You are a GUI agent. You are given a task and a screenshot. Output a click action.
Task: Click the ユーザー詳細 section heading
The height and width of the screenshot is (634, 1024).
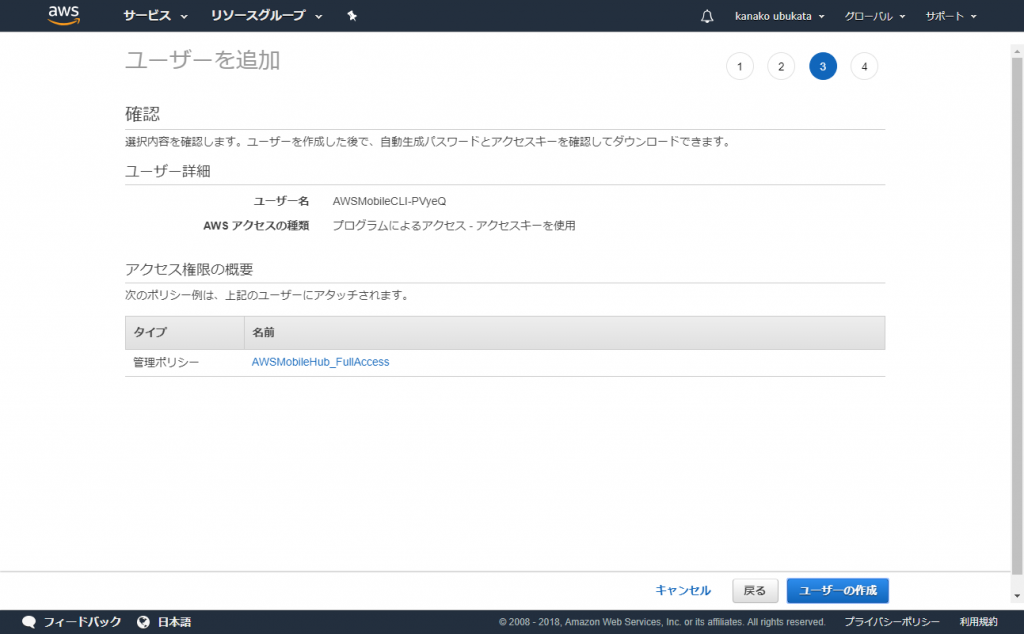[x=167, y=171]
